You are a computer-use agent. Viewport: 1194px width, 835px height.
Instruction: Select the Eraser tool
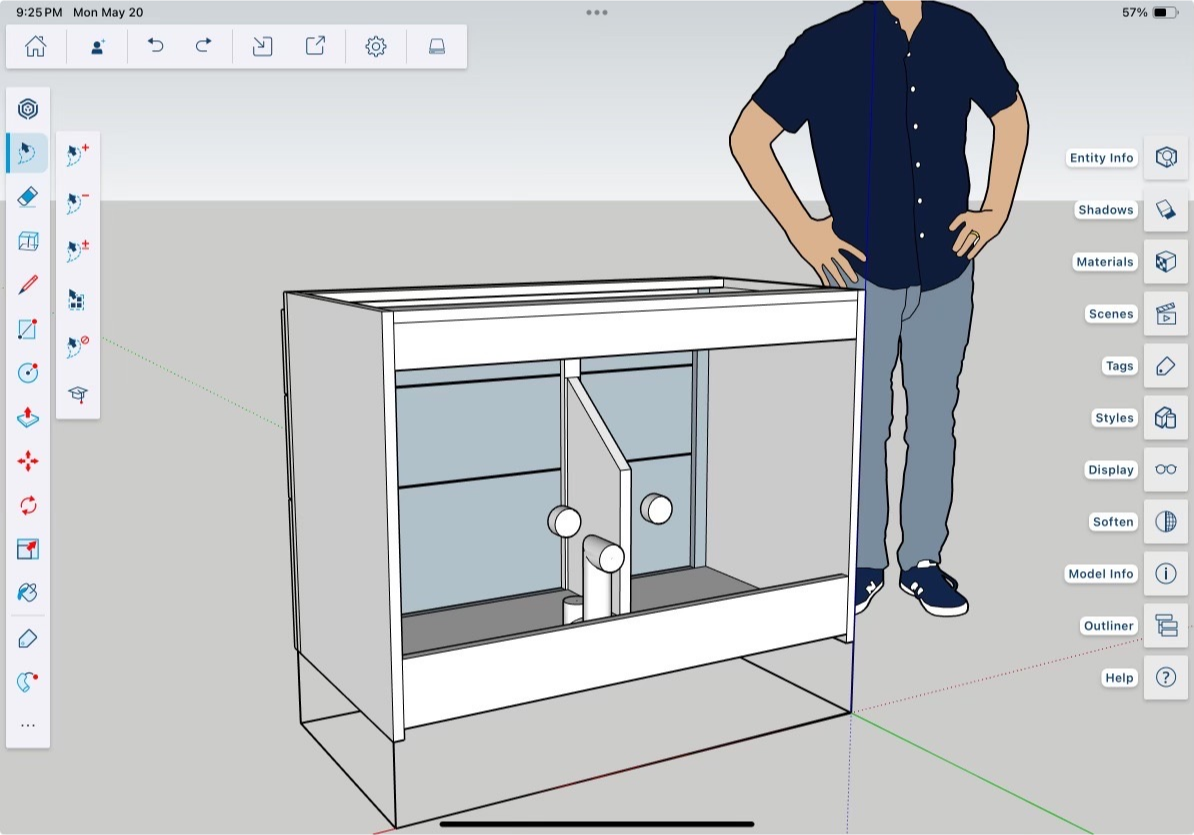pos(28,196)
